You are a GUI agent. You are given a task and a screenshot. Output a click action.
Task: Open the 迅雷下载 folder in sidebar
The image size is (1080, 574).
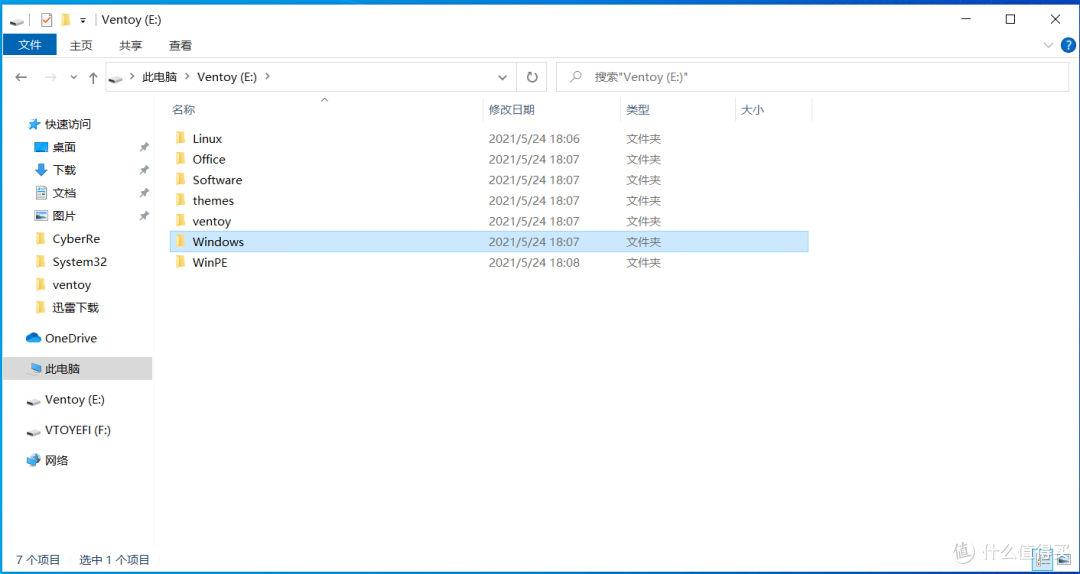tap(75, 307)
